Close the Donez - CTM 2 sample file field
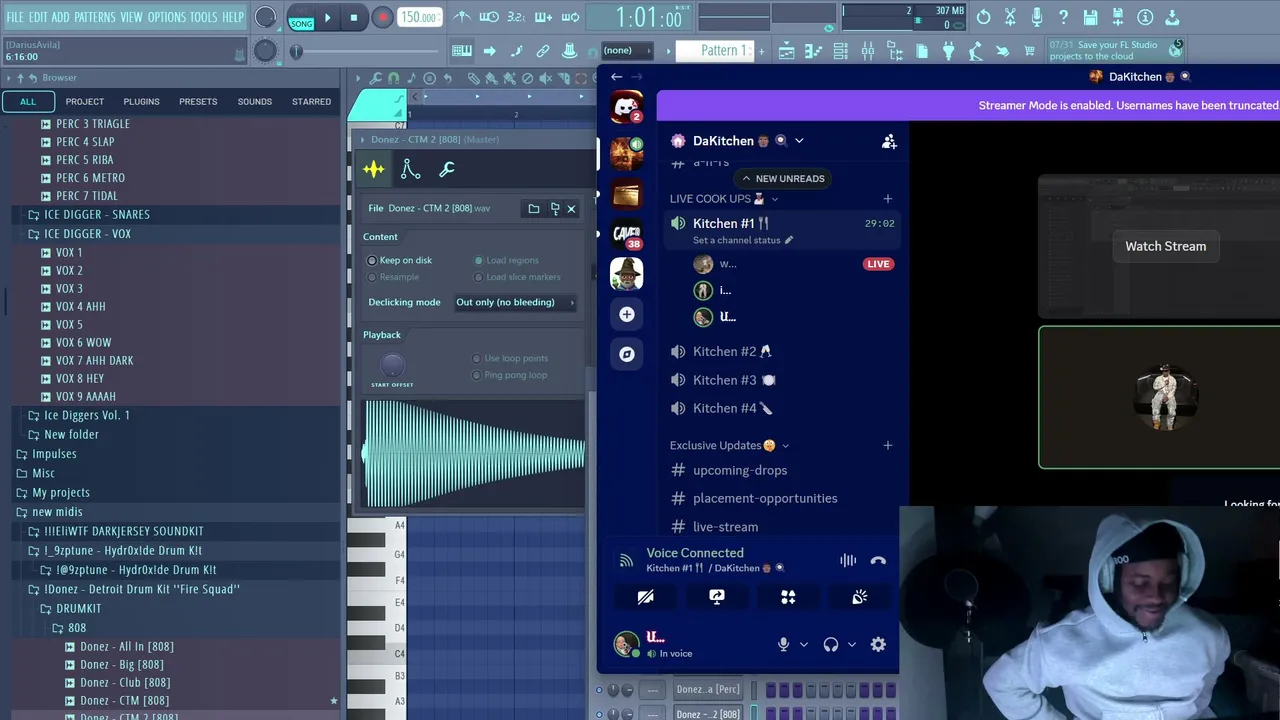Viewport: 1280px width, 720px height. click(x=571, y=209)
